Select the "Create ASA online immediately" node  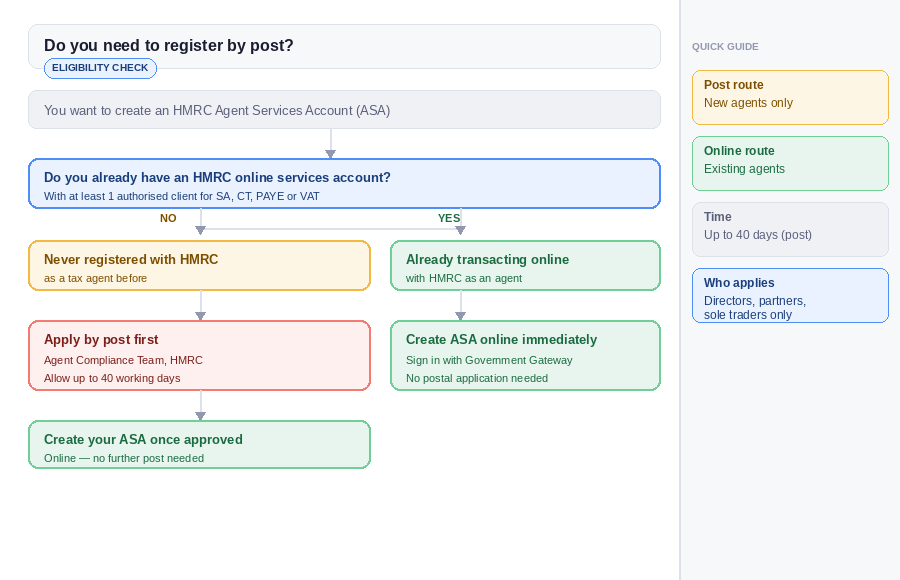[525, 355]
